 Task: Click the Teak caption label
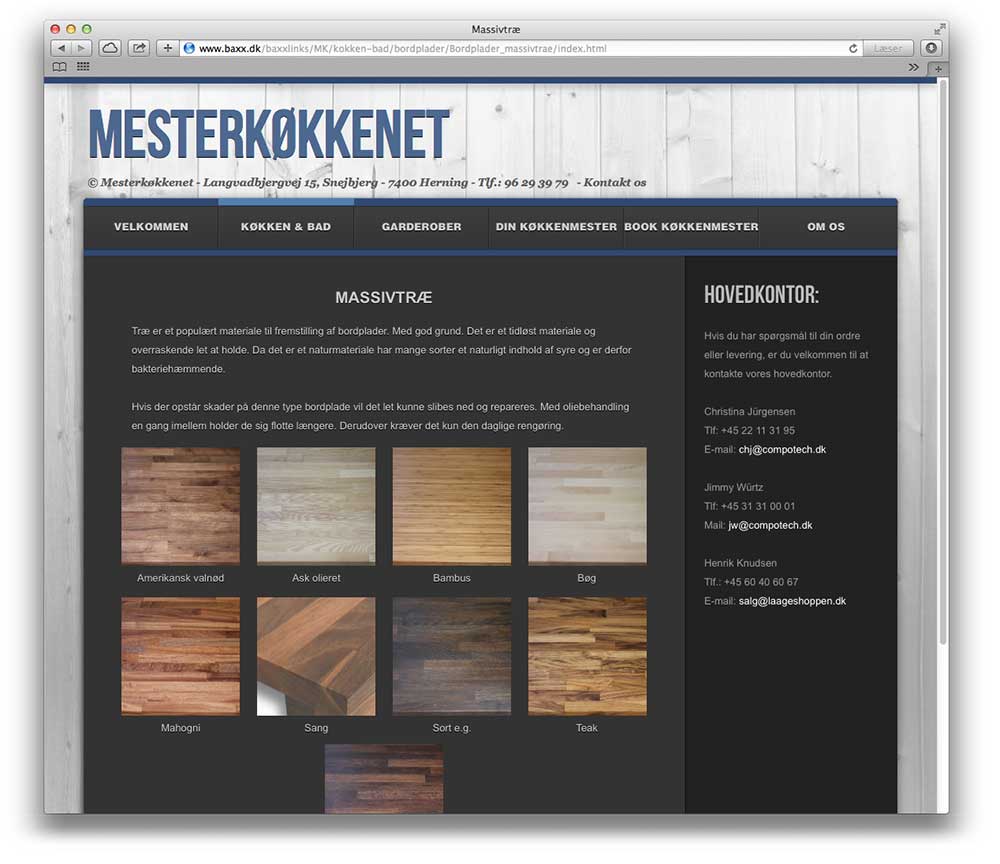click(587, 728)
